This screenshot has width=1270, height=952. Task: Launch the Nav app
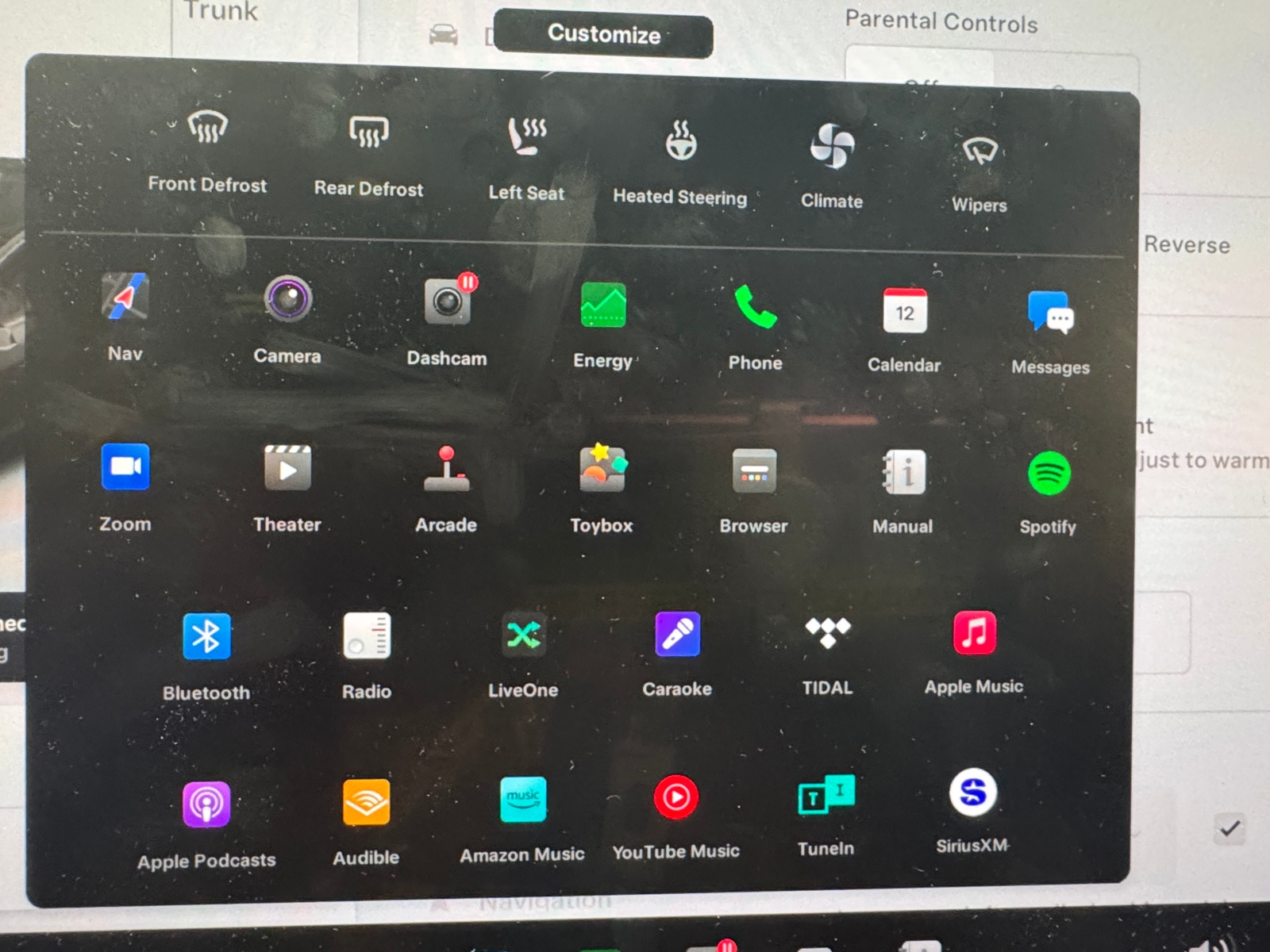125,317
